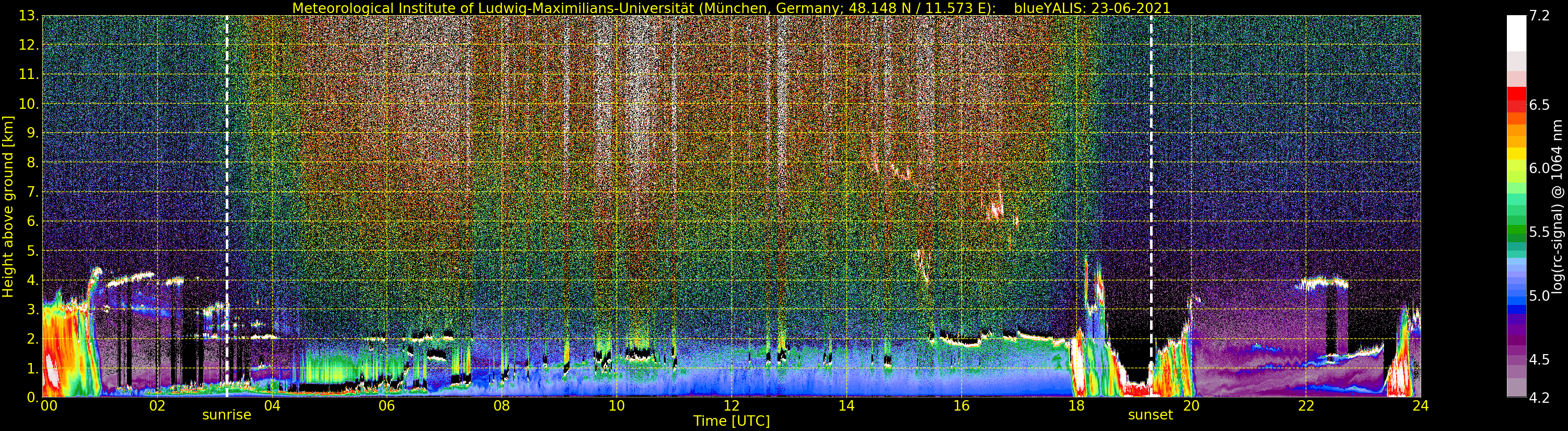Click the height axis tick "11."
This screenshot has width=1568, height=431.
29,74
